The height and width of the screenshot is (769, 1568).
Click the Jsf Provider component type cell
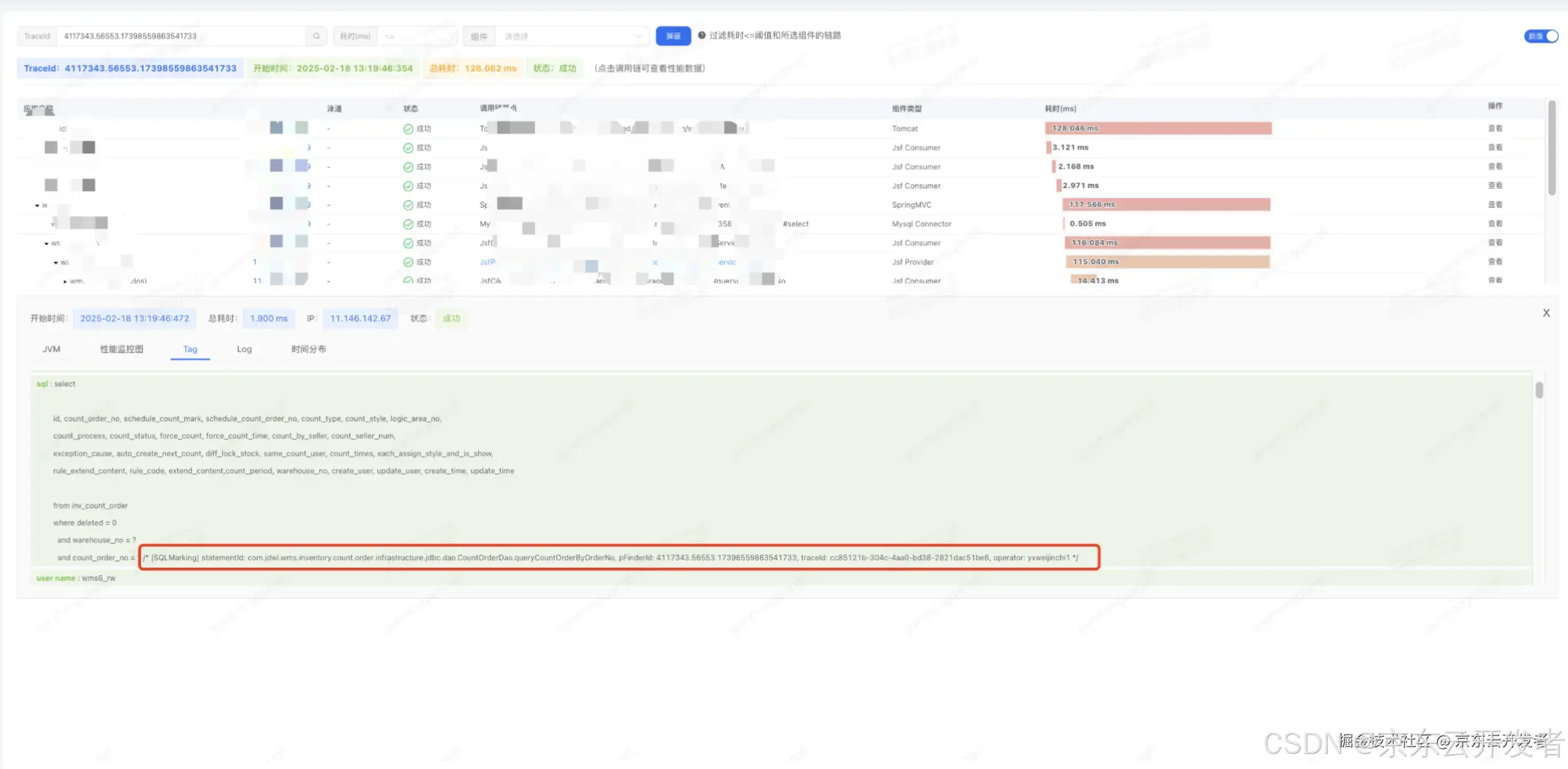click(x=913, y=262)
